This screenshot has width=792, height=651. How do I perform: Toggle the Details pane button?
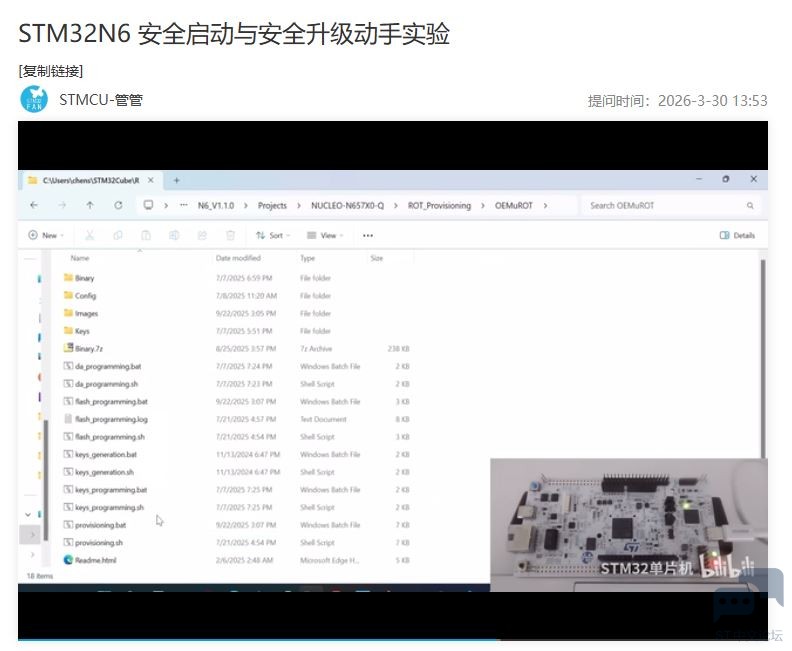[737, 235]
